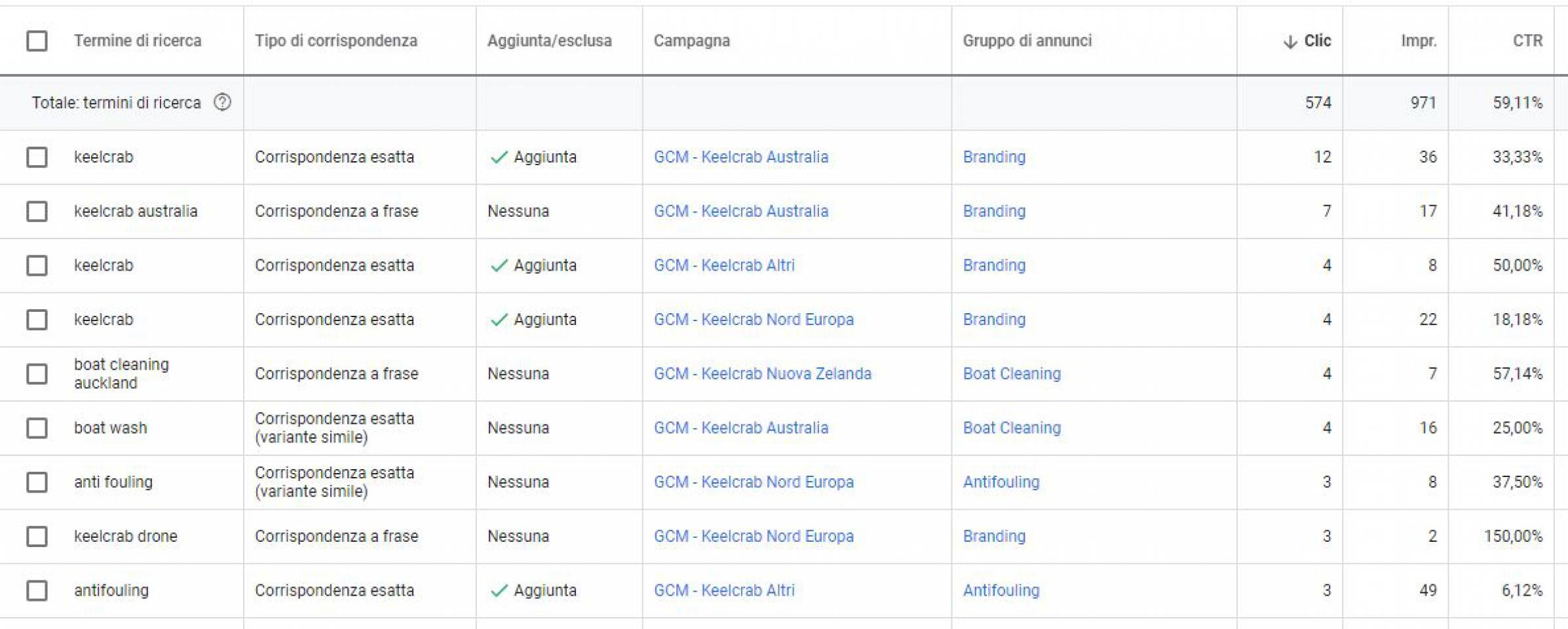Check the anti fouling row checkbox
The height and width of the screenshot is (629, 1568).
click(37, 482)
